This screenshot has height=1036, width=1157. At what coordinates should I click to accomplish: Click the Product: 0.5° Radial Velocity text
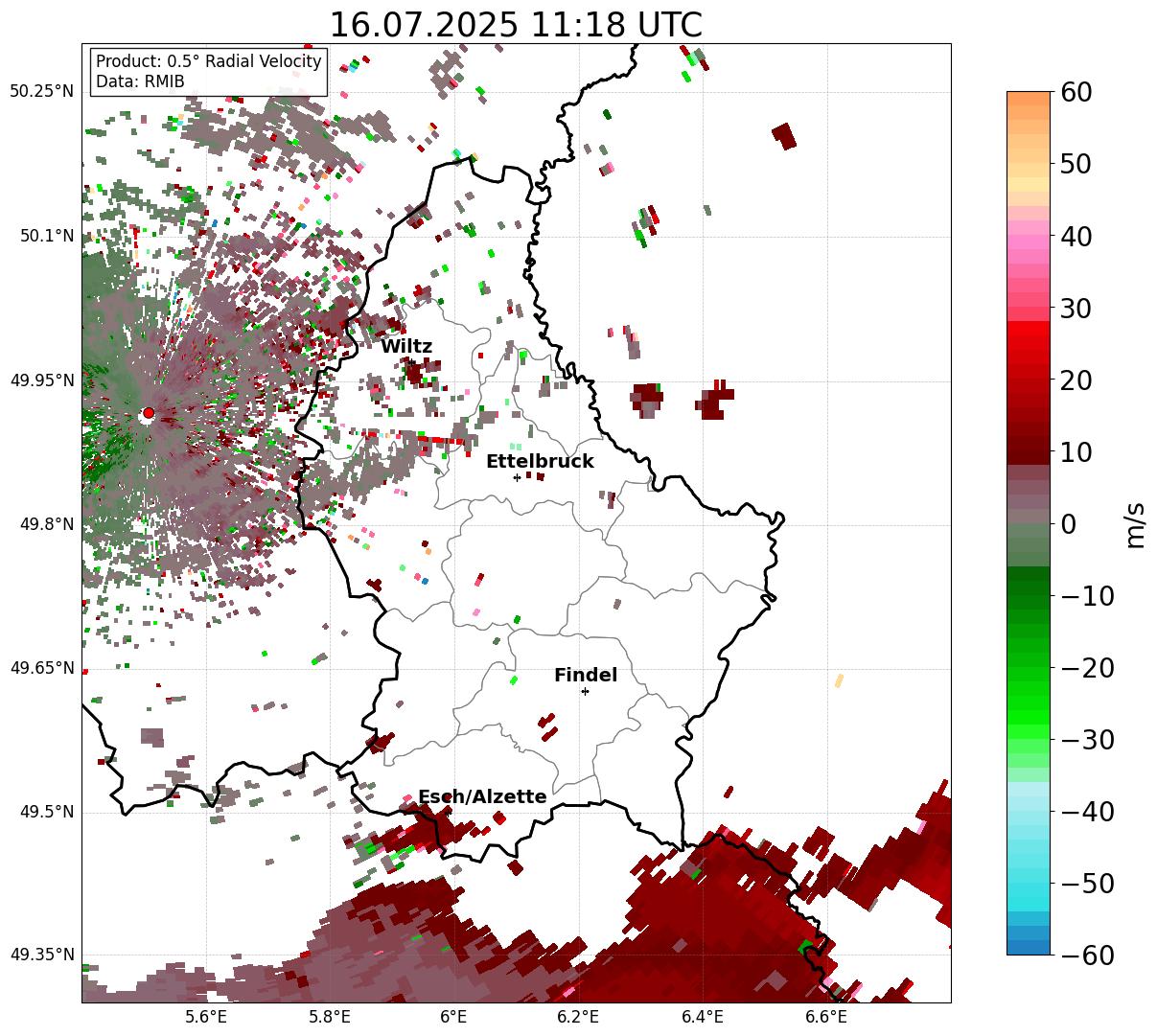pos(209,62)
